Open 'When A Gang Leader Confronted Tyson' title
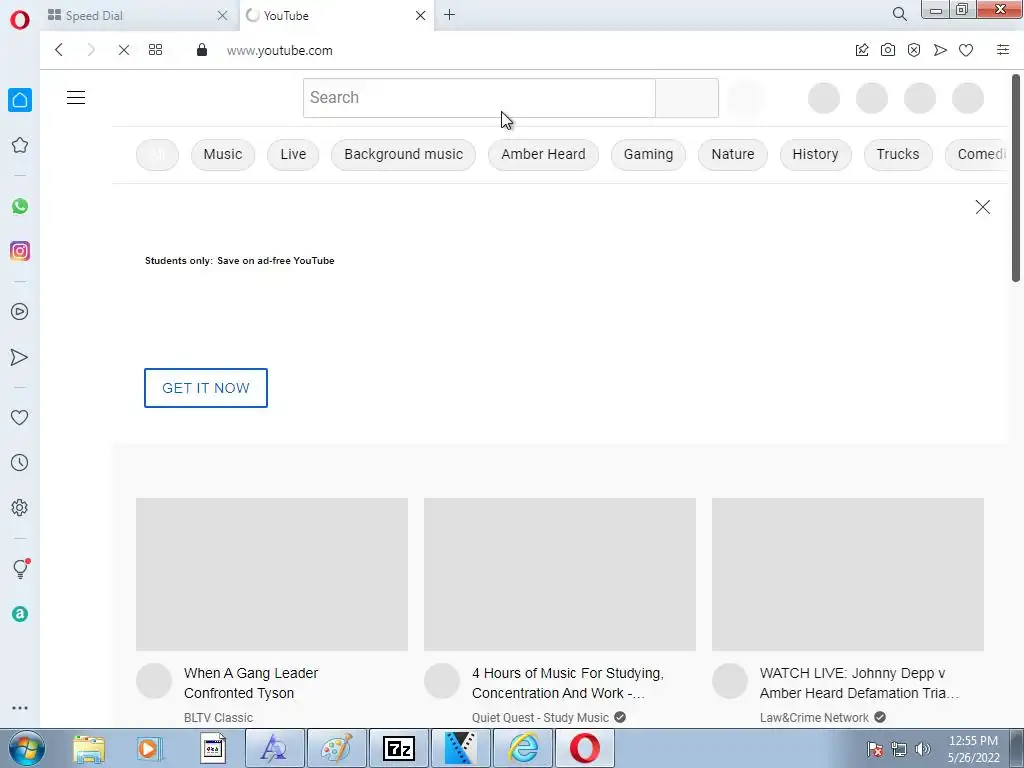 pos(251,683)
